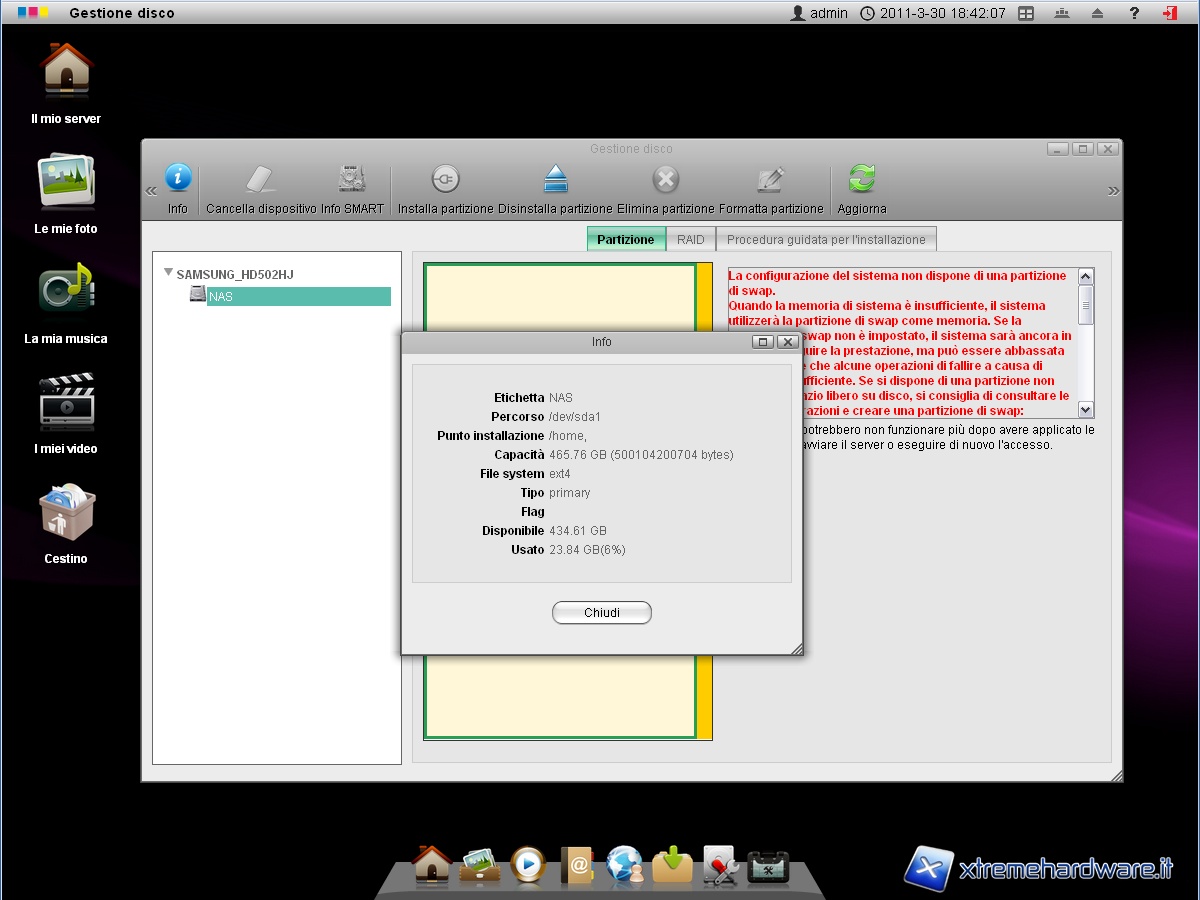Open Info SMART from the toolbar

pyautogui.click(x=352, y=180)
